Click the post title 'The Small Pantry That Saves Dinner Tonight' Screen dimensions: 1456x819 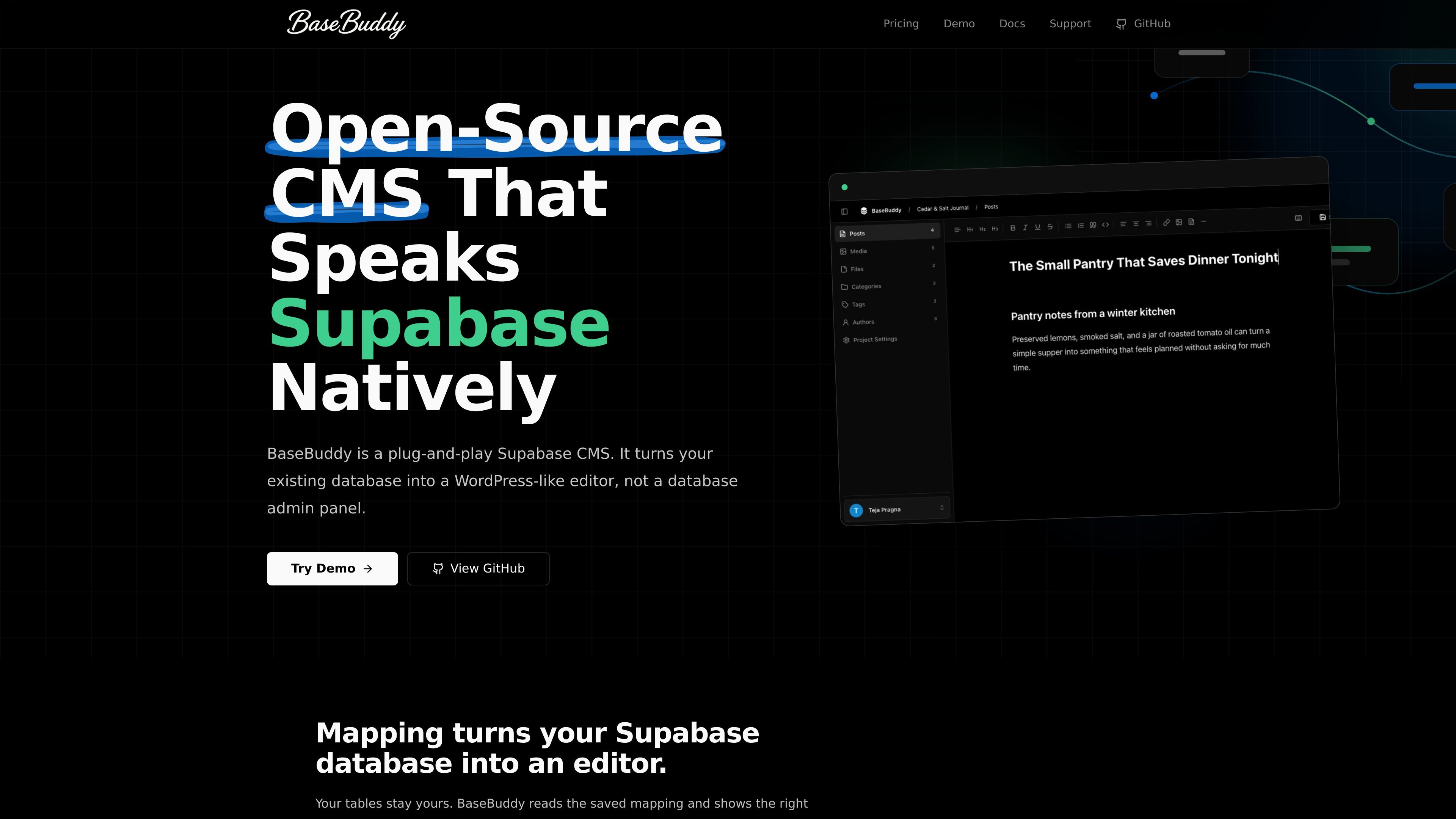1144,262
